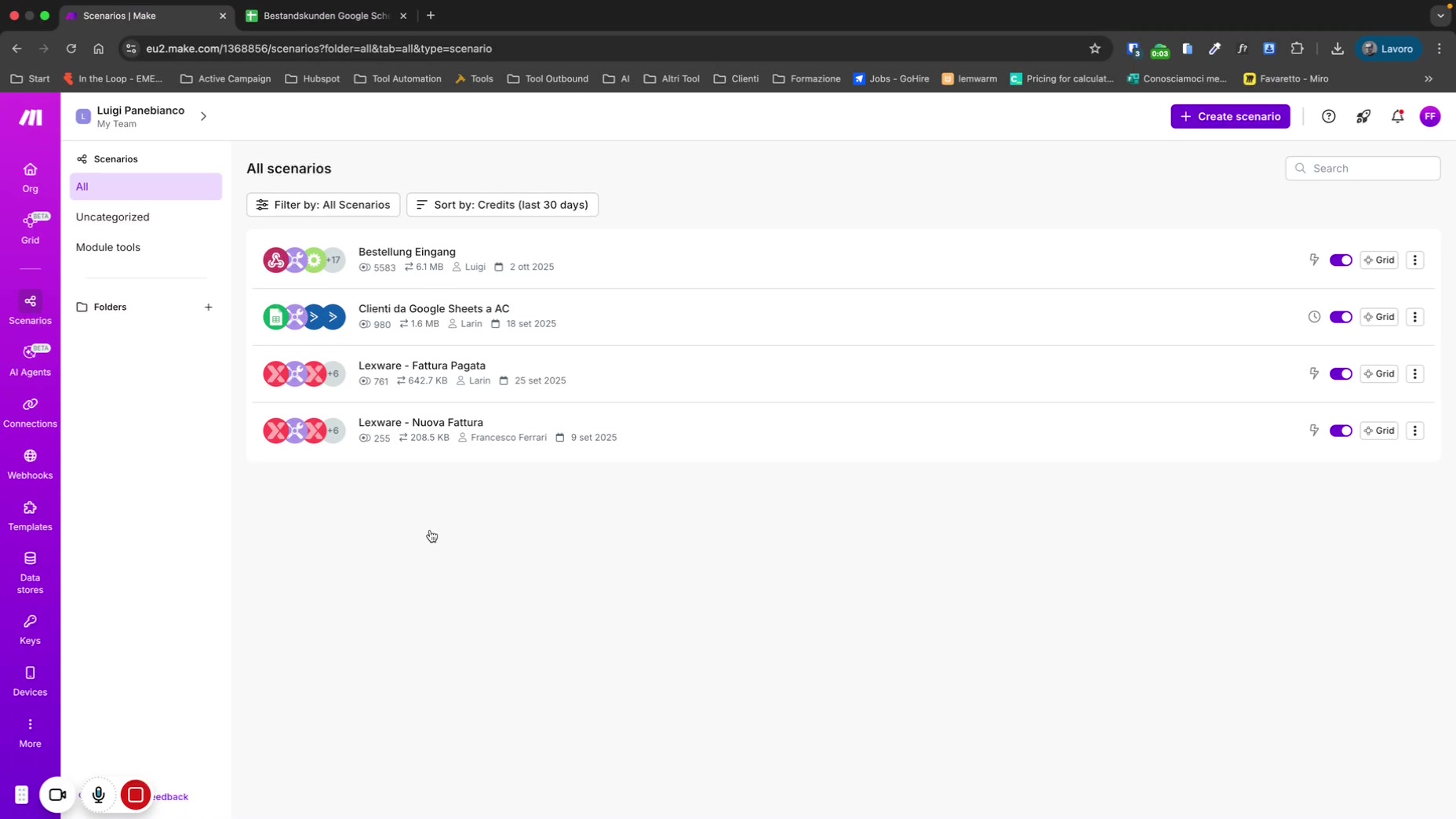Open Webhooks in the left sidebar
The height and width of the screenshot is (819, 1456).
point(30,464)
